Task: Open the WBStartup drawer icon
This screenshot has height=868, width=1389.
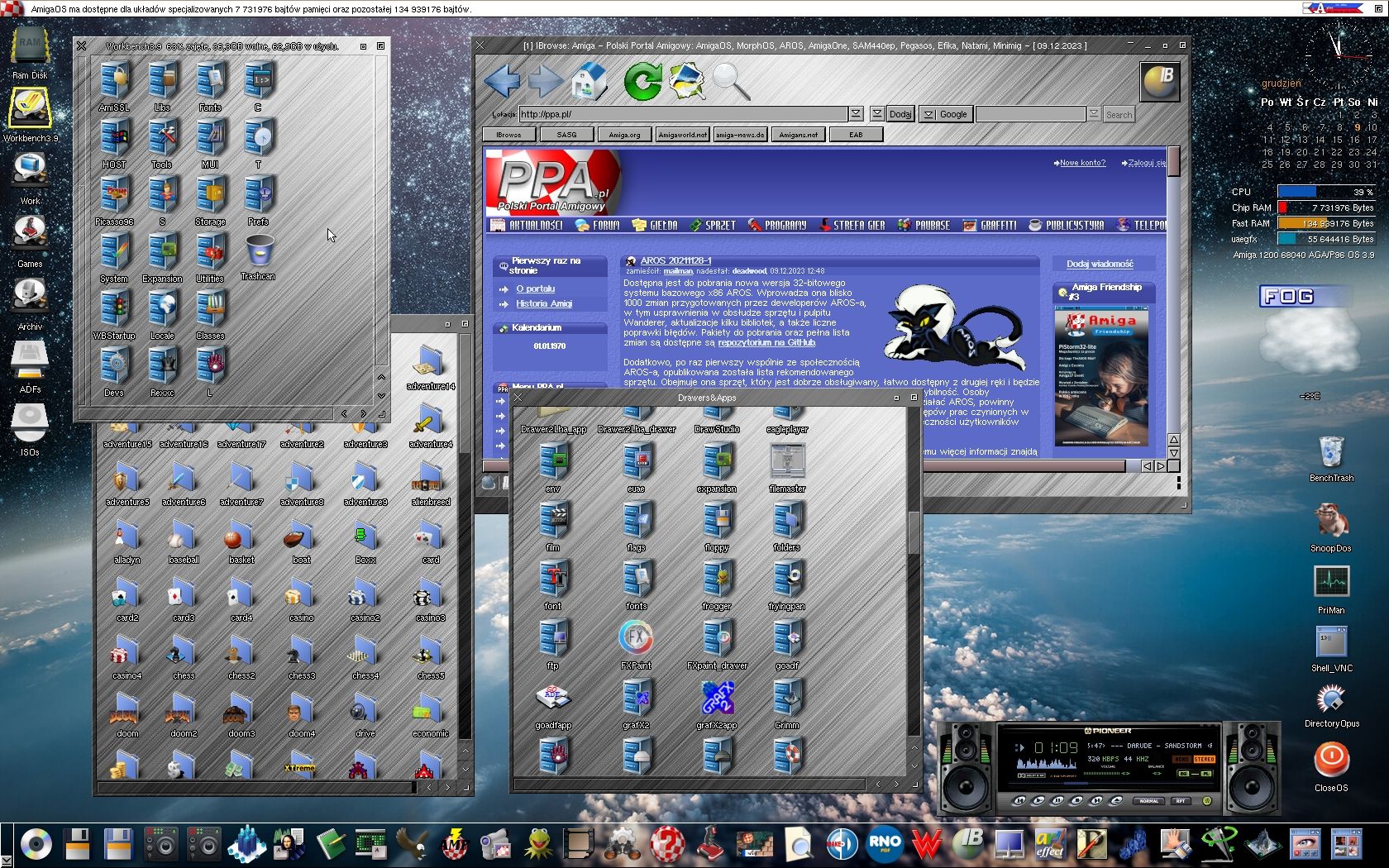Action: click(x=114, y=315)
